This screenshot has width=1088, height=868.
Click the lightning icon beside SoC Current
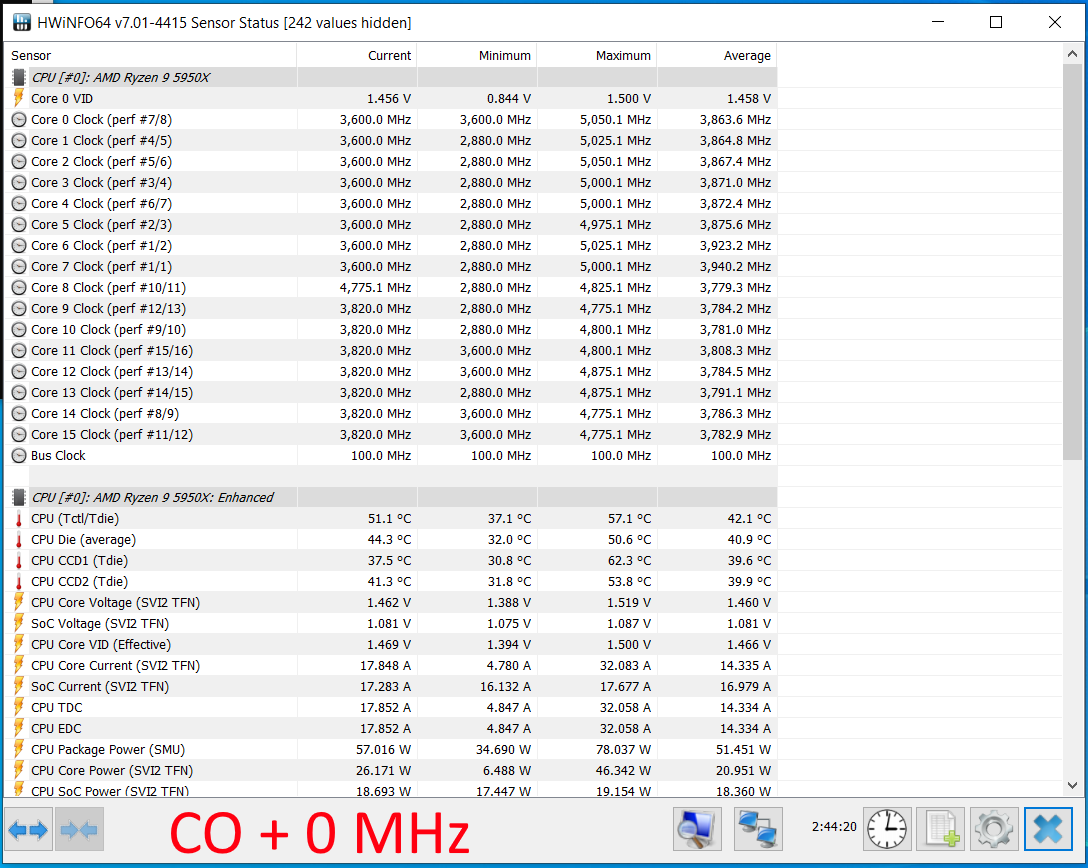[x=19, y=686]
